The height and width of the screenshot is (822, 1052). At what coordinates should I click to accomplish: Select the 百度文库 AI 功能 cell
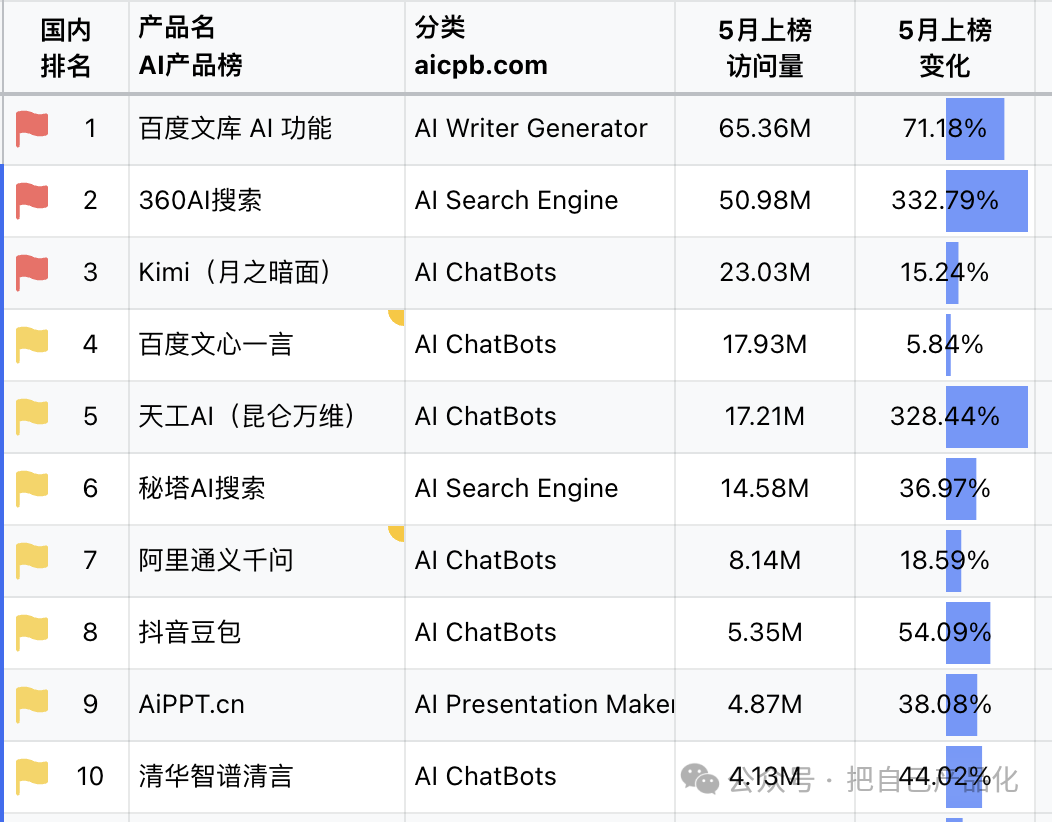pyautogui.click(x=267, y=129)
